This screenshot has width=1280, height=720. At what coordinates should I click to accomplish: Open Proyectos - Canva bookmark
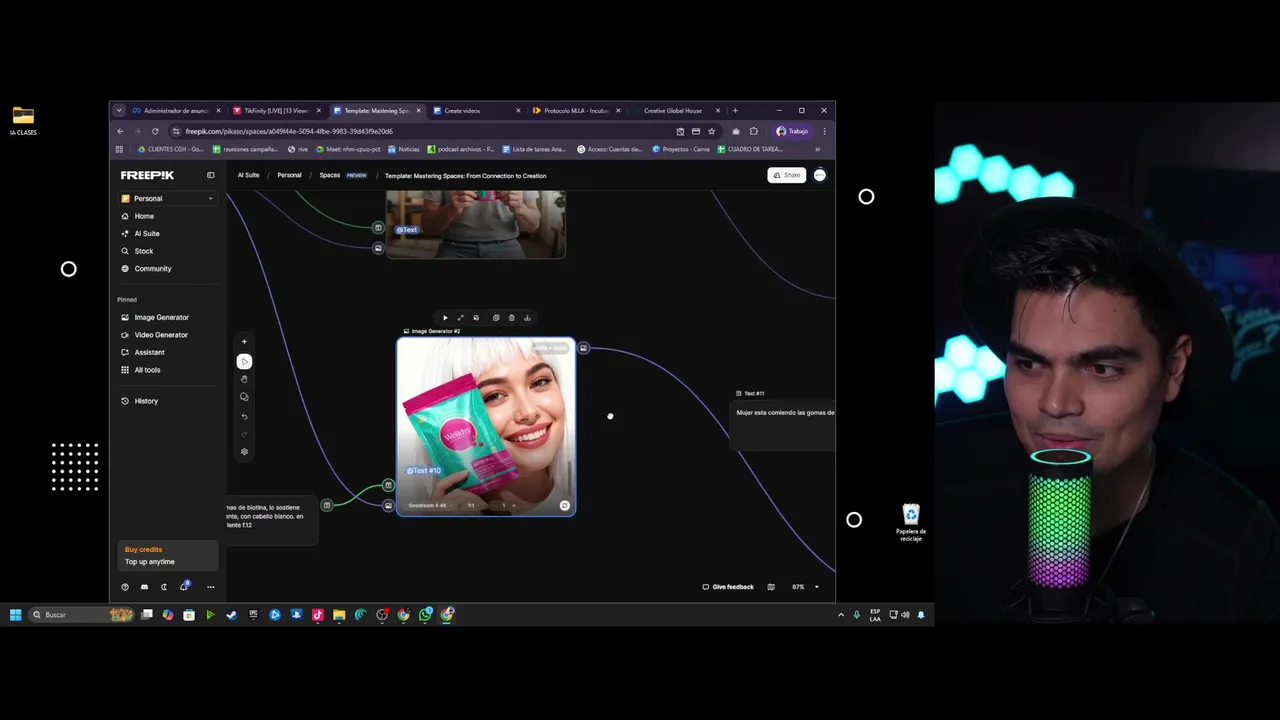point(681,149)
